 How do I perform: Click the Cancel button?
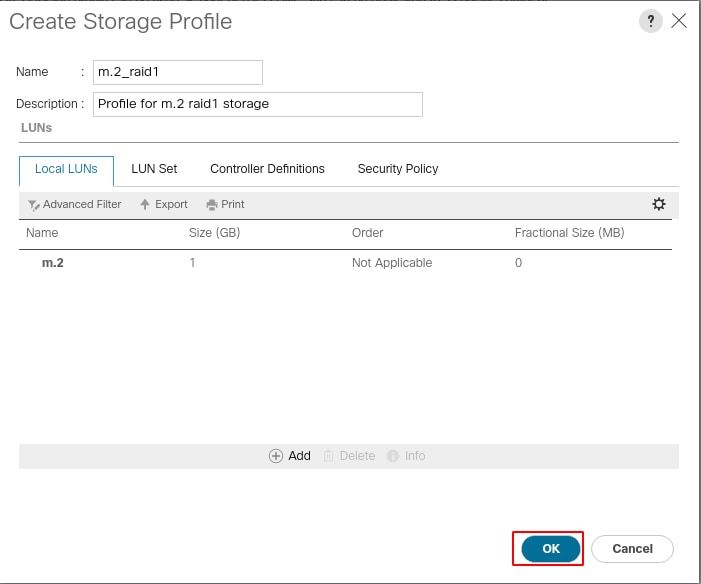[x=632, y=549]
